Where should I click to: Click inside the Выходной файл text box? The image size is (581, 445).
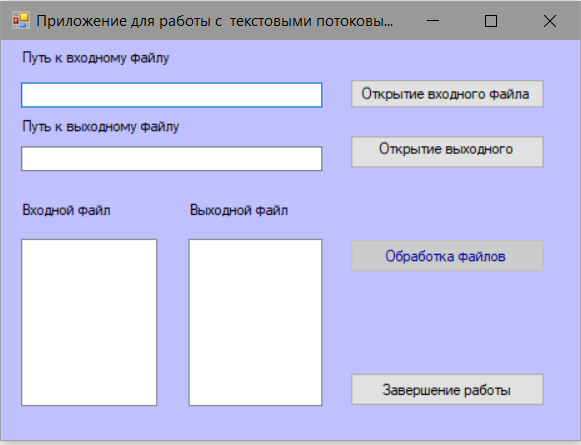(255, 322)
